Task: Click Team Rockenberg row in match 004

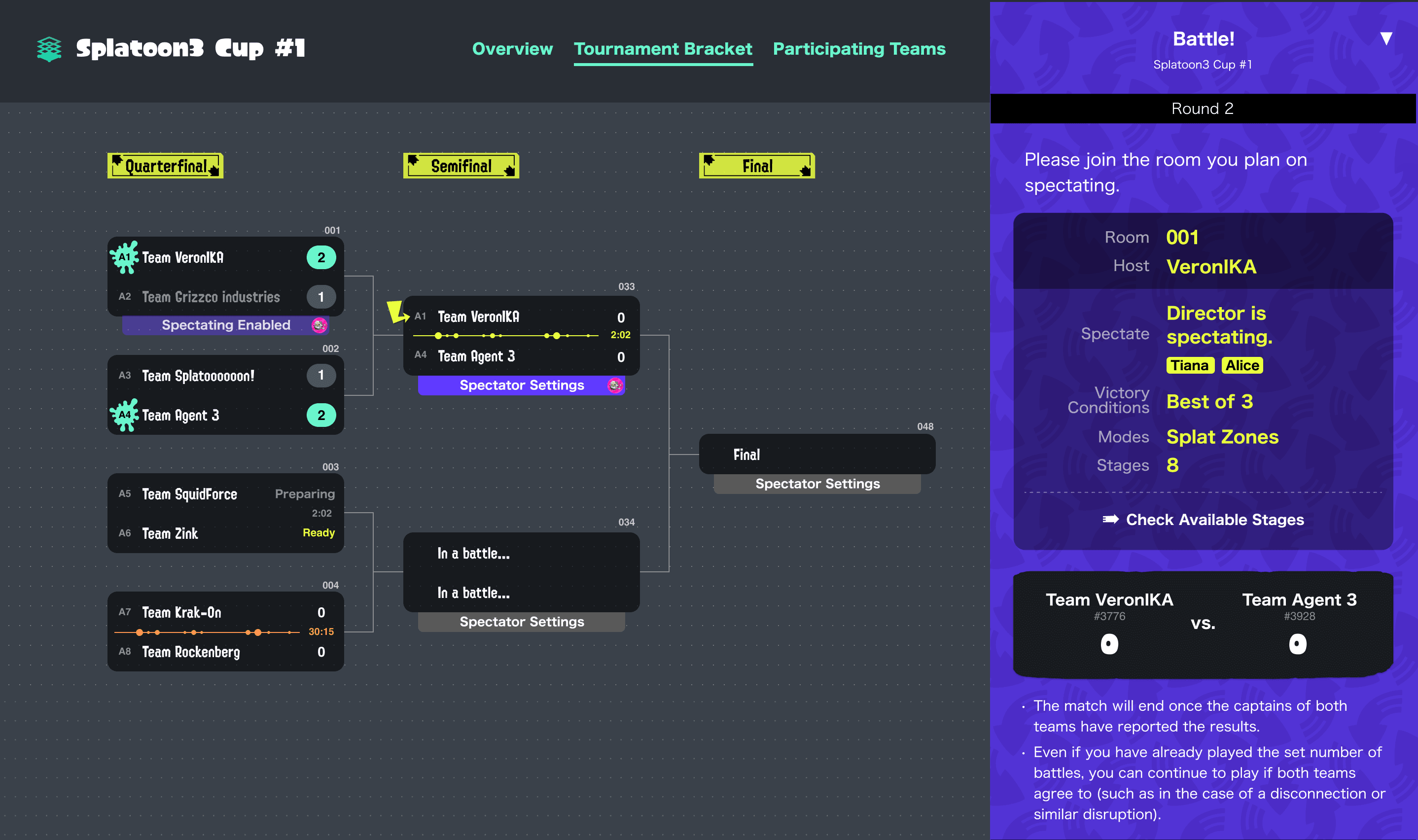Action: (x=226, y=652)
